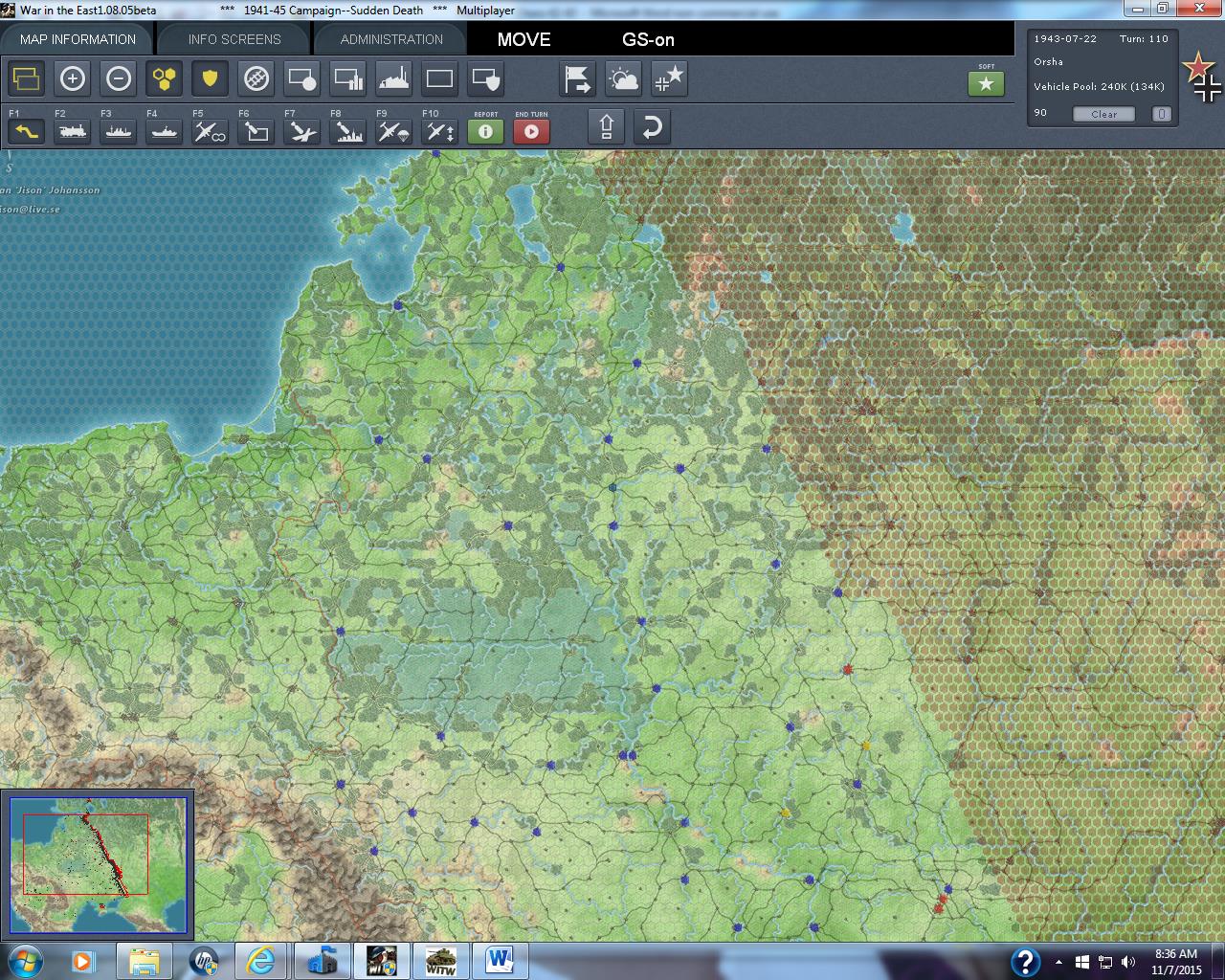Select F8 bomb city mode icon
The image size is (1225, 980).
coord(348,131)
